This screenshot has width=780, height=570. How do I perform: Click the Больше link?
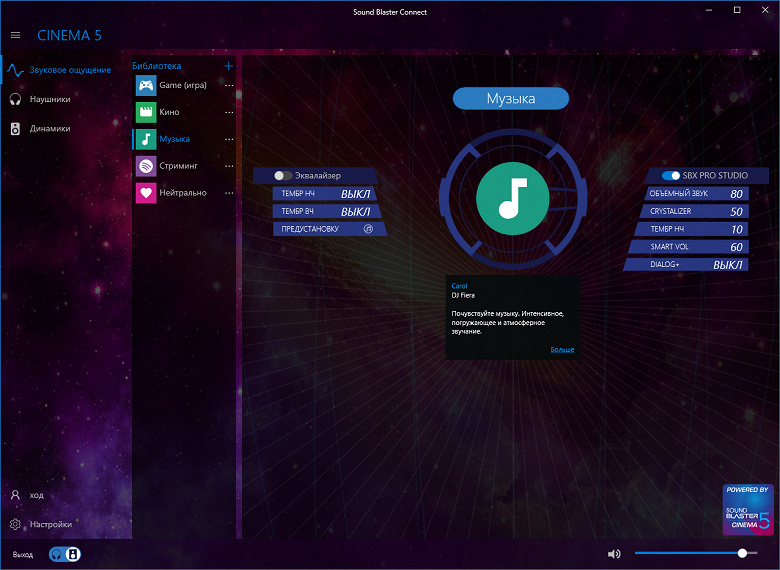[562, 350]
